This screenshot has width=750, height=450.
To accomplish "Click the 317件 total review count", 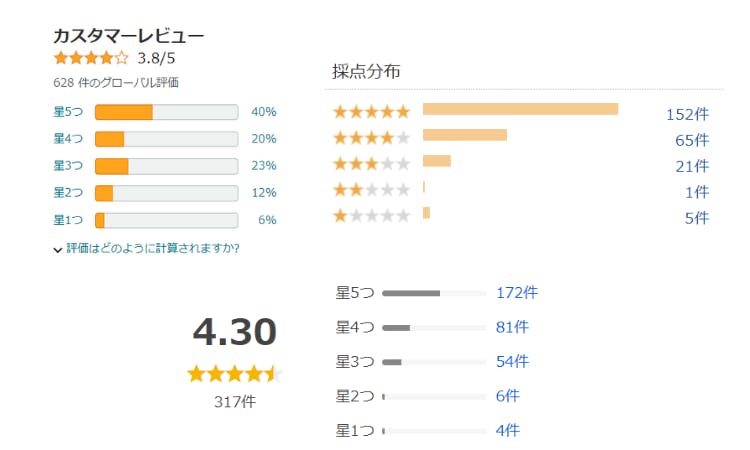I will click(235, 402).
